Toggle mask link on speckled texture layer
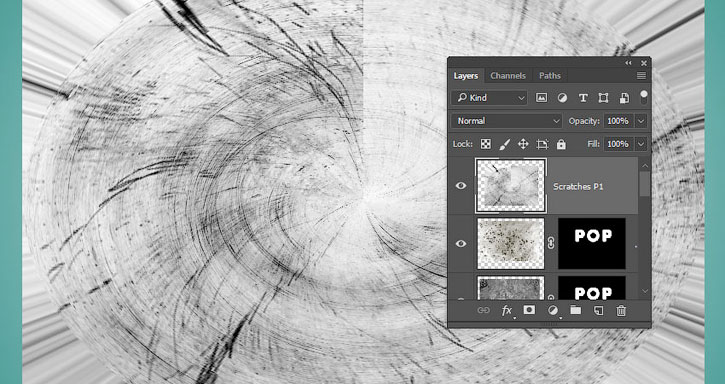The image size is (725, 384). (551, 243)
